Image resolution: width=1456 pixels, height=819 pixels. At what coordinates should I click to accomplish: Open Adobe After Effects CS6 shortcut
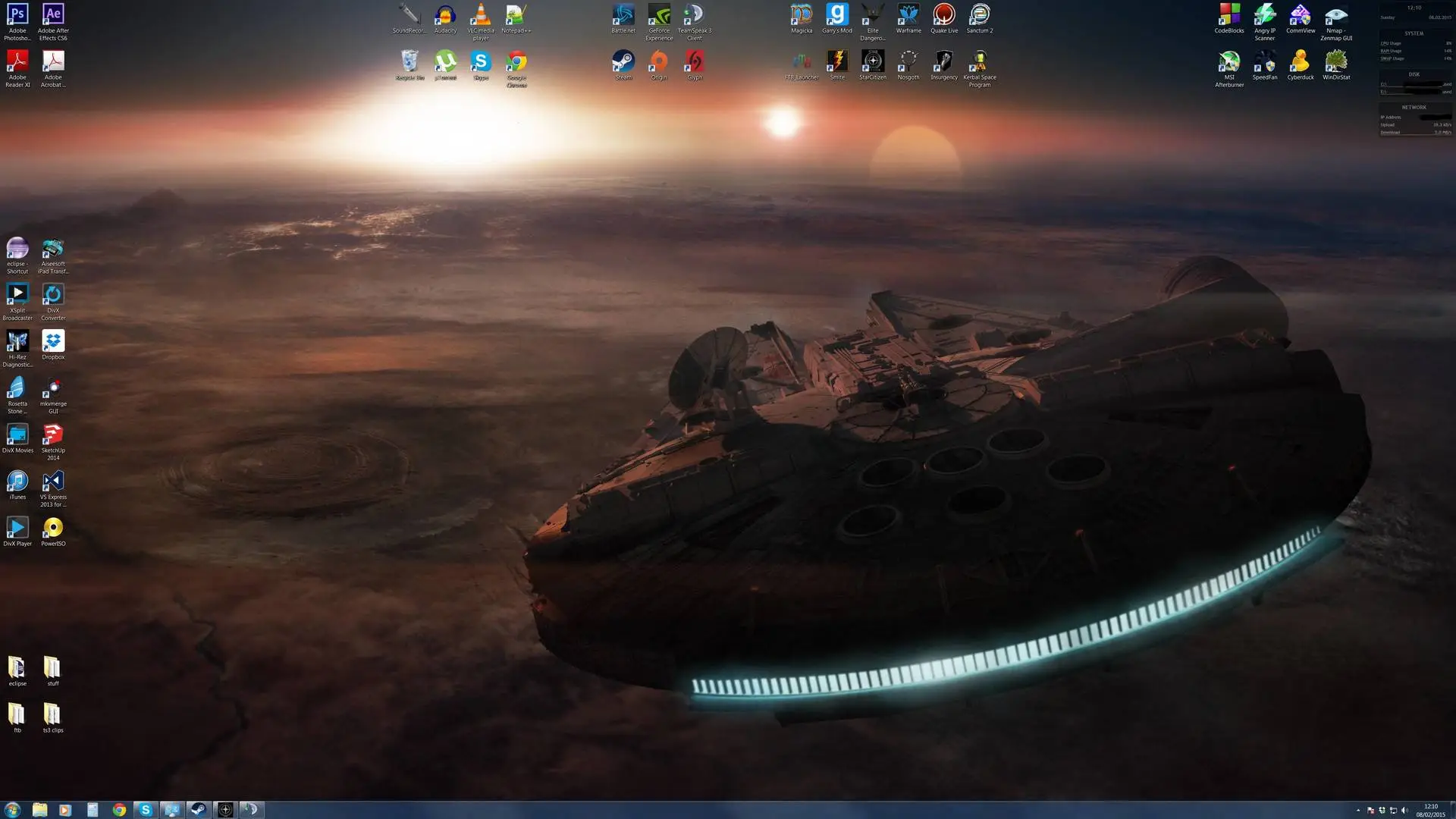[x=53, y=22]
